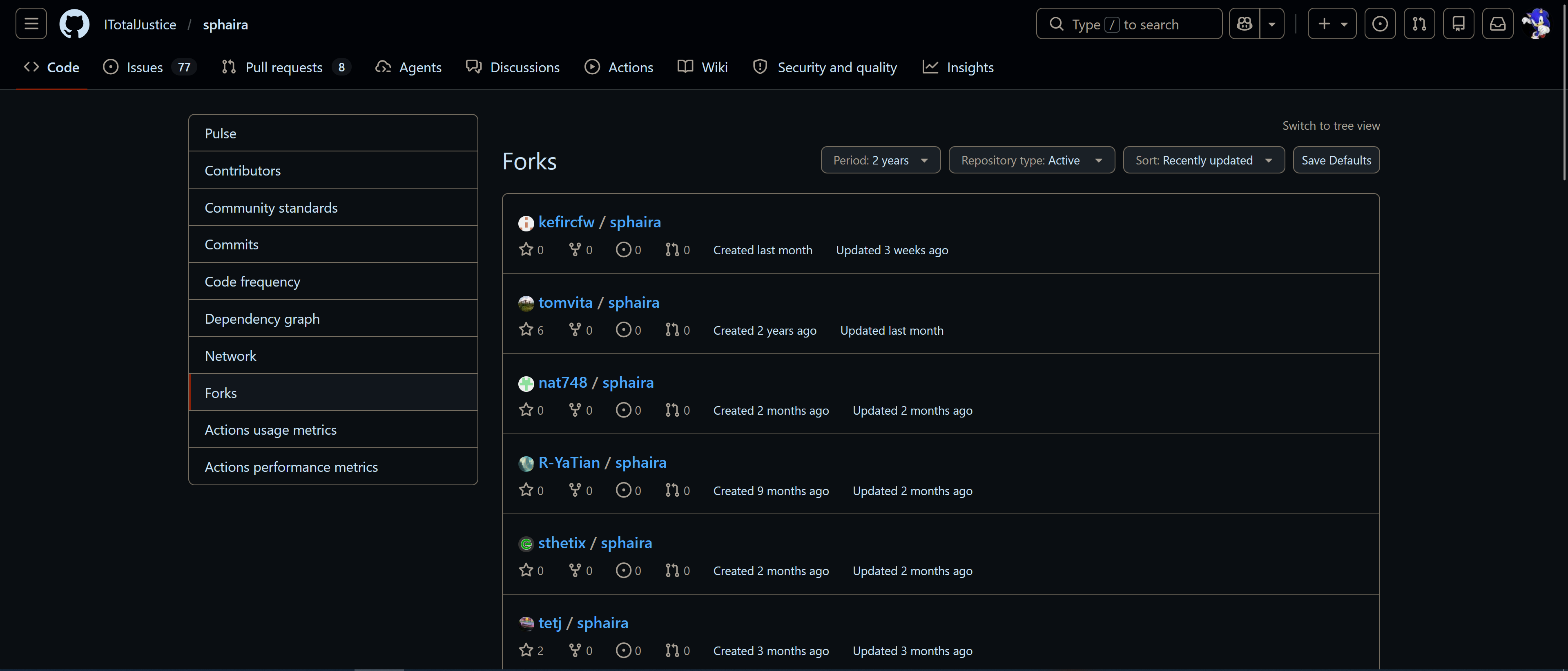Click Switch to tree view link
1568x671 pixels.
coord(1331,126)
